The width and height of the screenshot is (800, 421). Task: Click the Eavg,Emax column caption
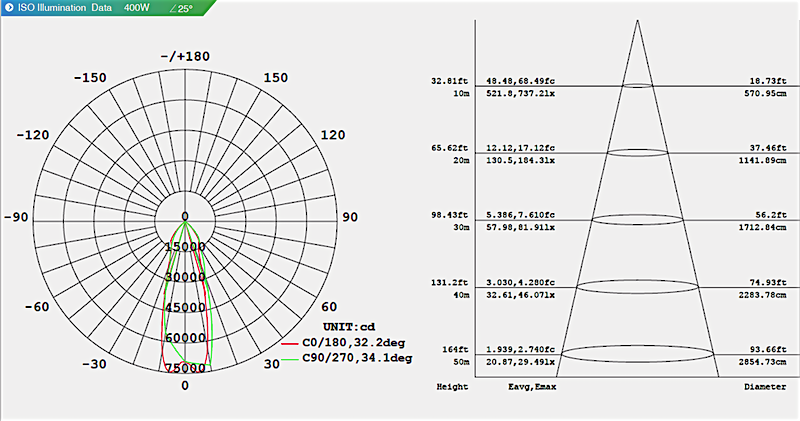coord(532,387)
